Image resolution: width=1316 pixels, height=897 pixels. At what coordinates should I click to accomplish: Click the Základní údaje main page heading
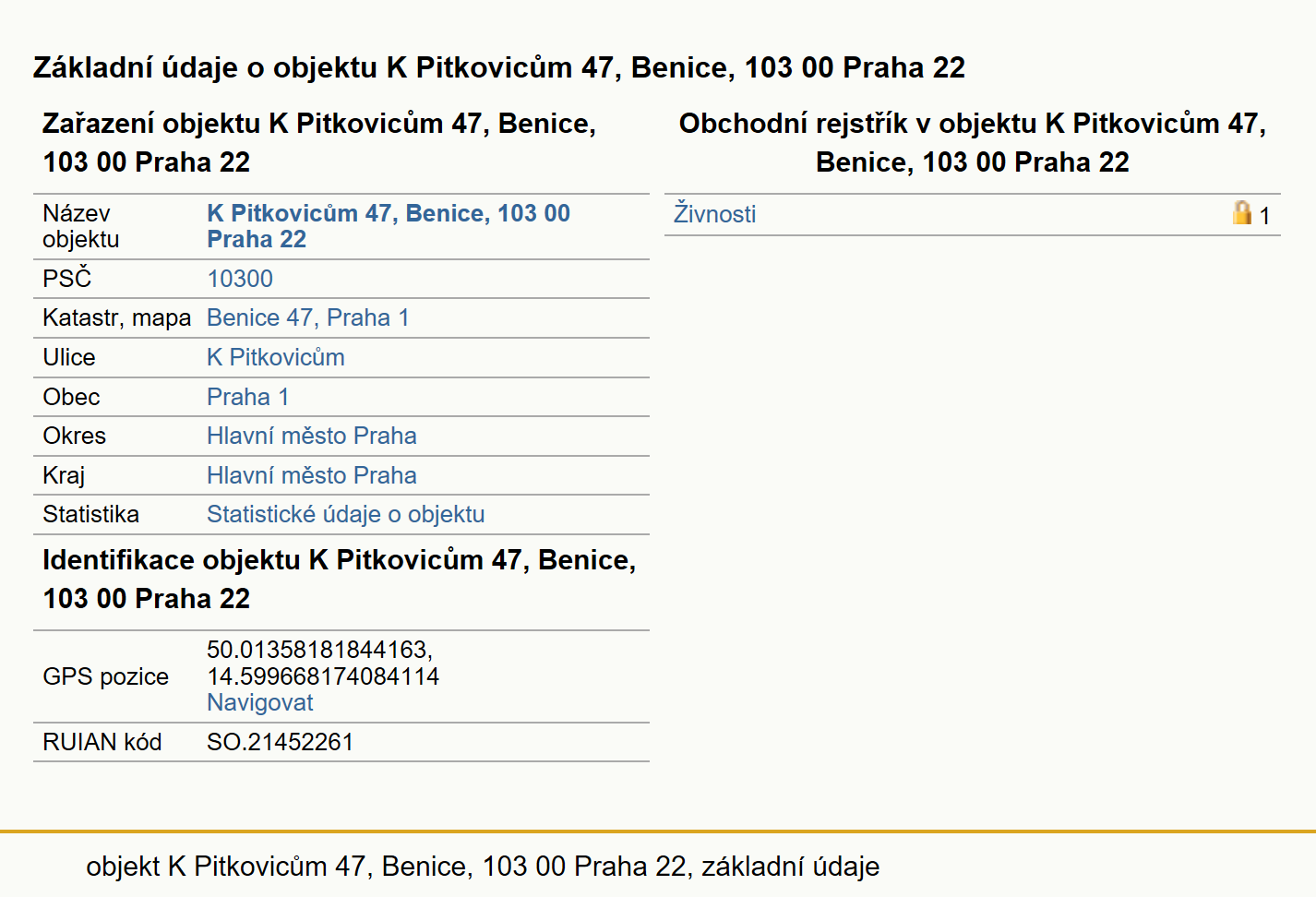(499, 67)
